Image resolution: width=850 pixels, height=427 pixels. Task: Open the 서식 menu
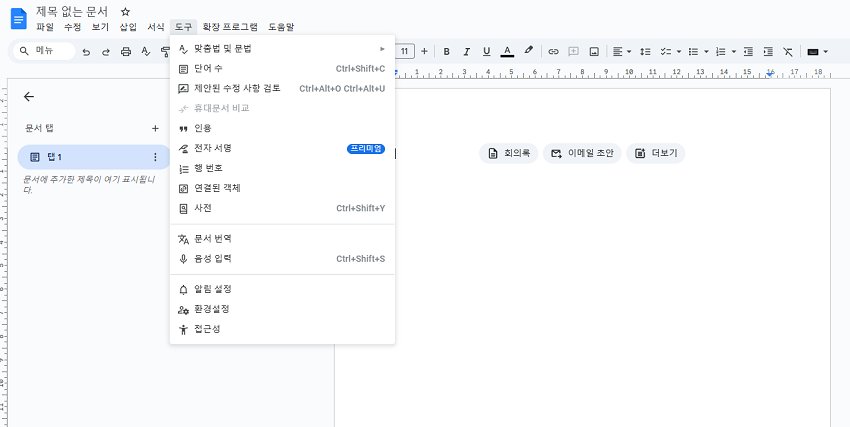coord(156,27)
